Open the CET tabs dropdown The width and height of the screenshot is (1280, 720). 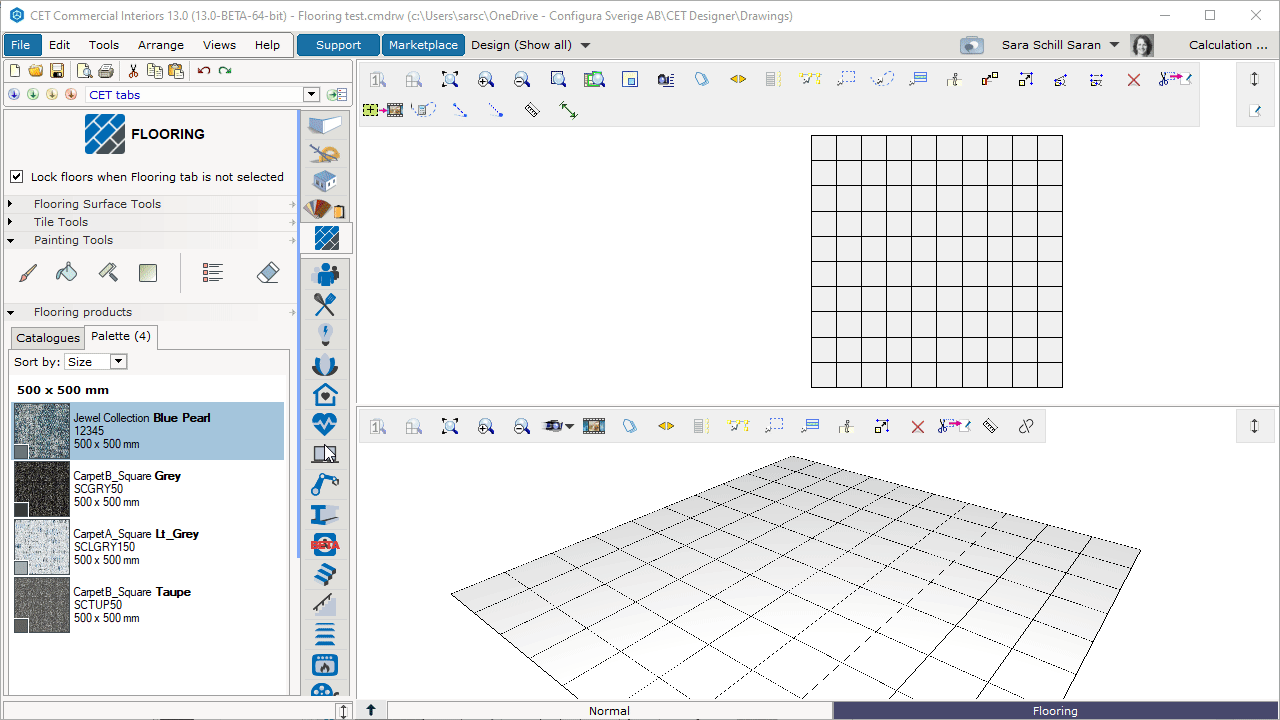point(311,95)
